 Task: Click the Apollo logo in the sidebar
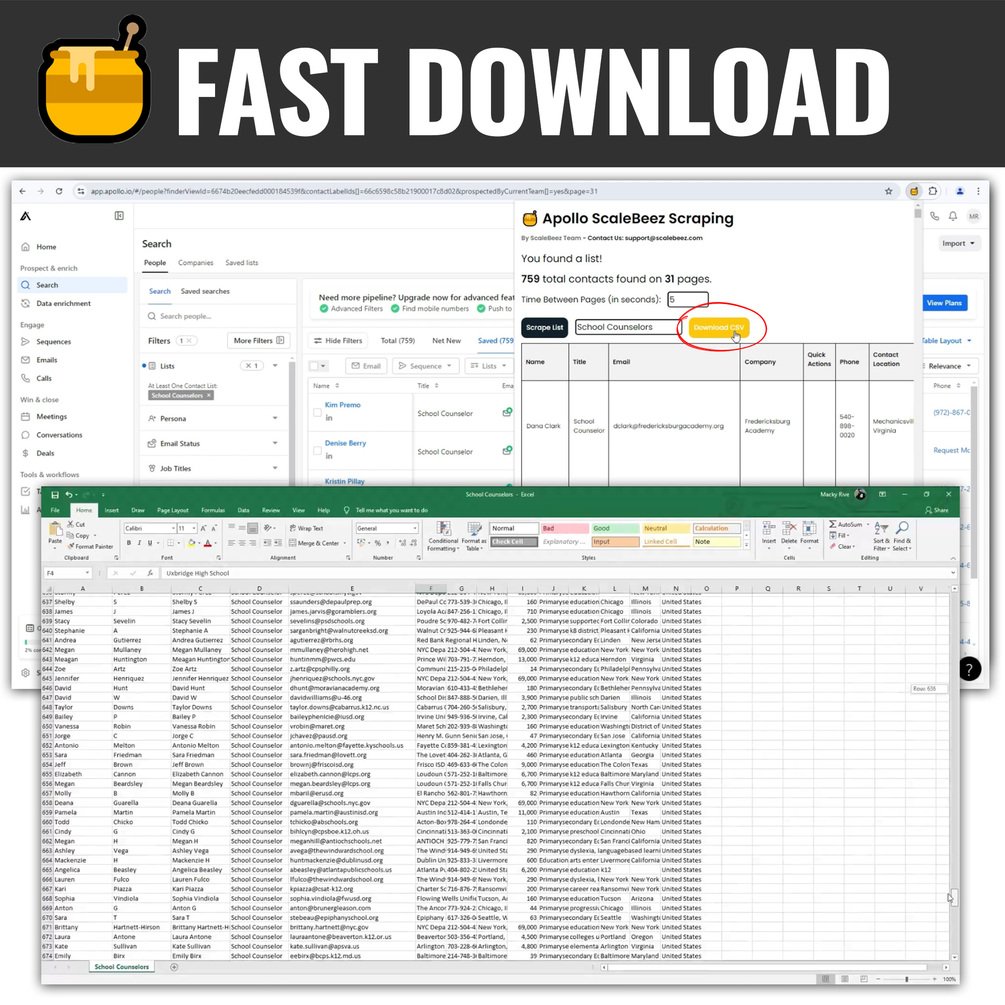26,216
